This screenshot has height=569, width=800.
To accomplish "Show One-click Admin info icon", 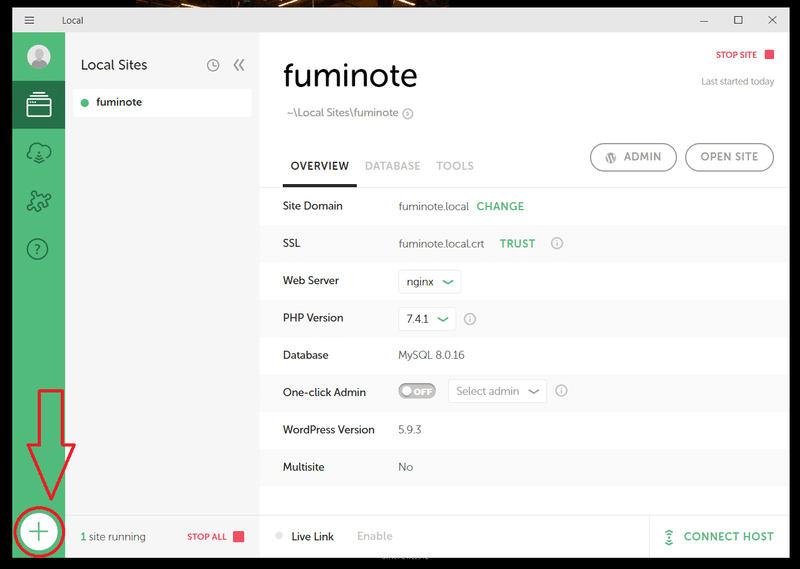I will click(561, 391).
